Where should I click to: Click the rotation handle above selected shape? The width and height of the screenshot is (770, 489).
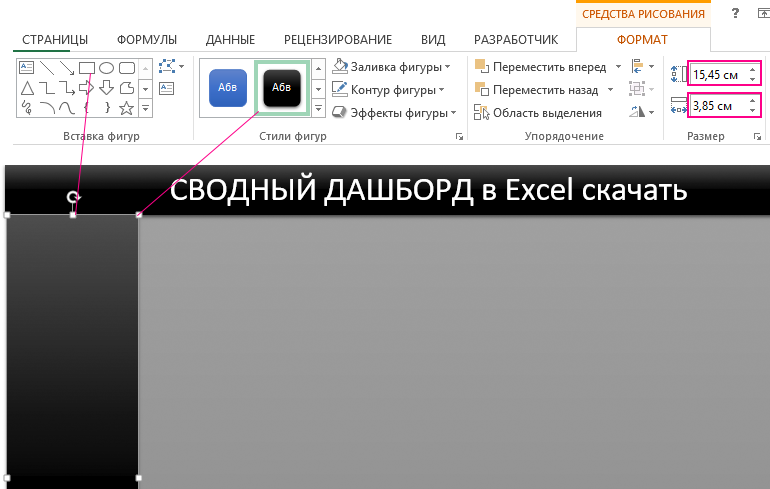(x=73, y=197)
